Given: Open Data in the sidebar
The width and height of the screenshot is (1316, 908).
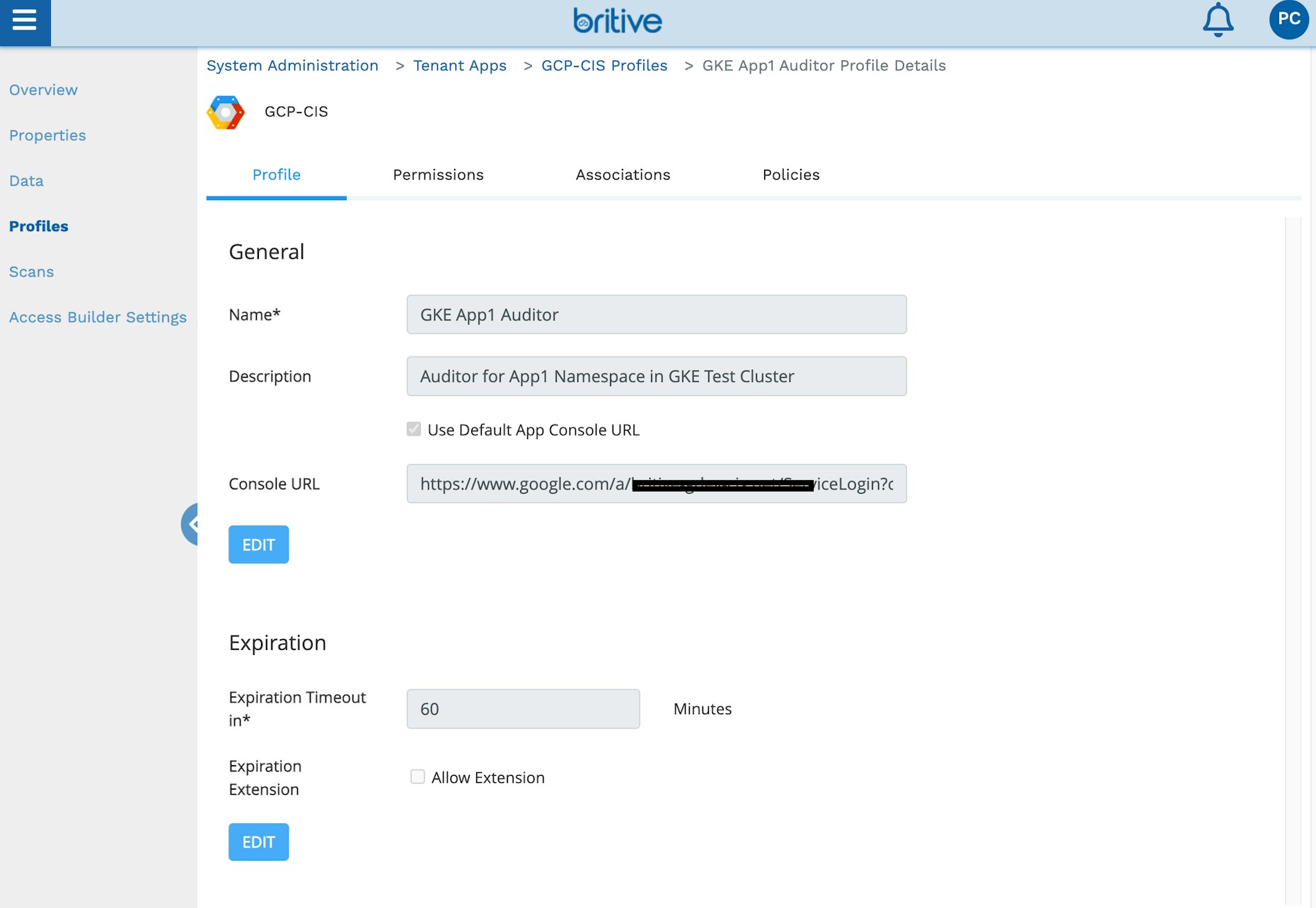Looking at the screenshot, I should 26,180.
